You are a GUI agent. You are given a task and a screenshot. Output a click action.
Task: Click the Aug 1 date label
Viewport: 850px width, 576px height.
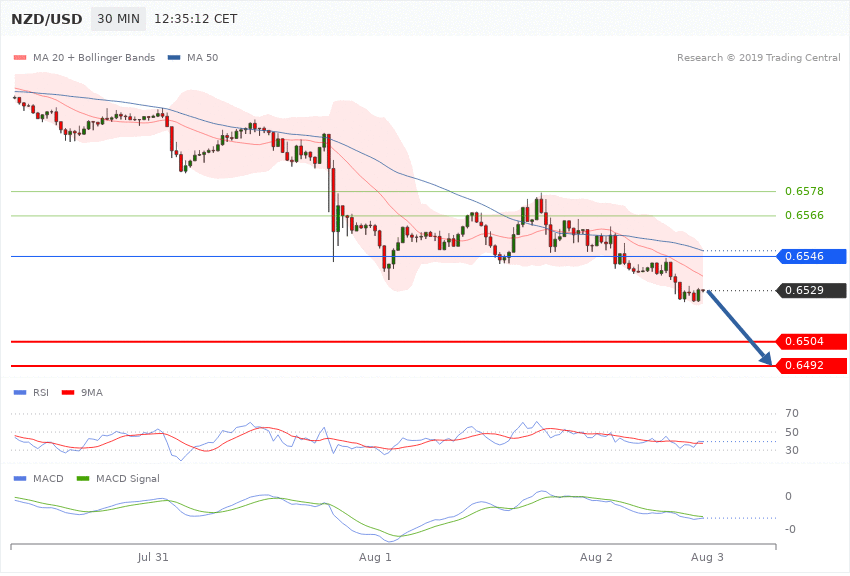tap(375, 557)
